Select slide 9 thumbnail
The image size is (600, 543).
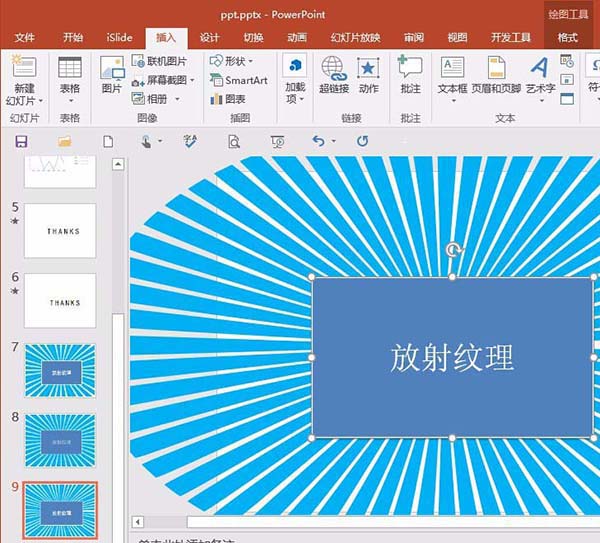coord(60,510)
